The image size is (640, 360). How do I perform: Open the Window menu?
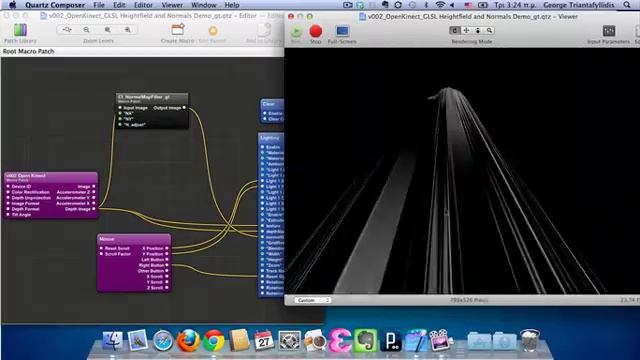click(x=204, y=5)
